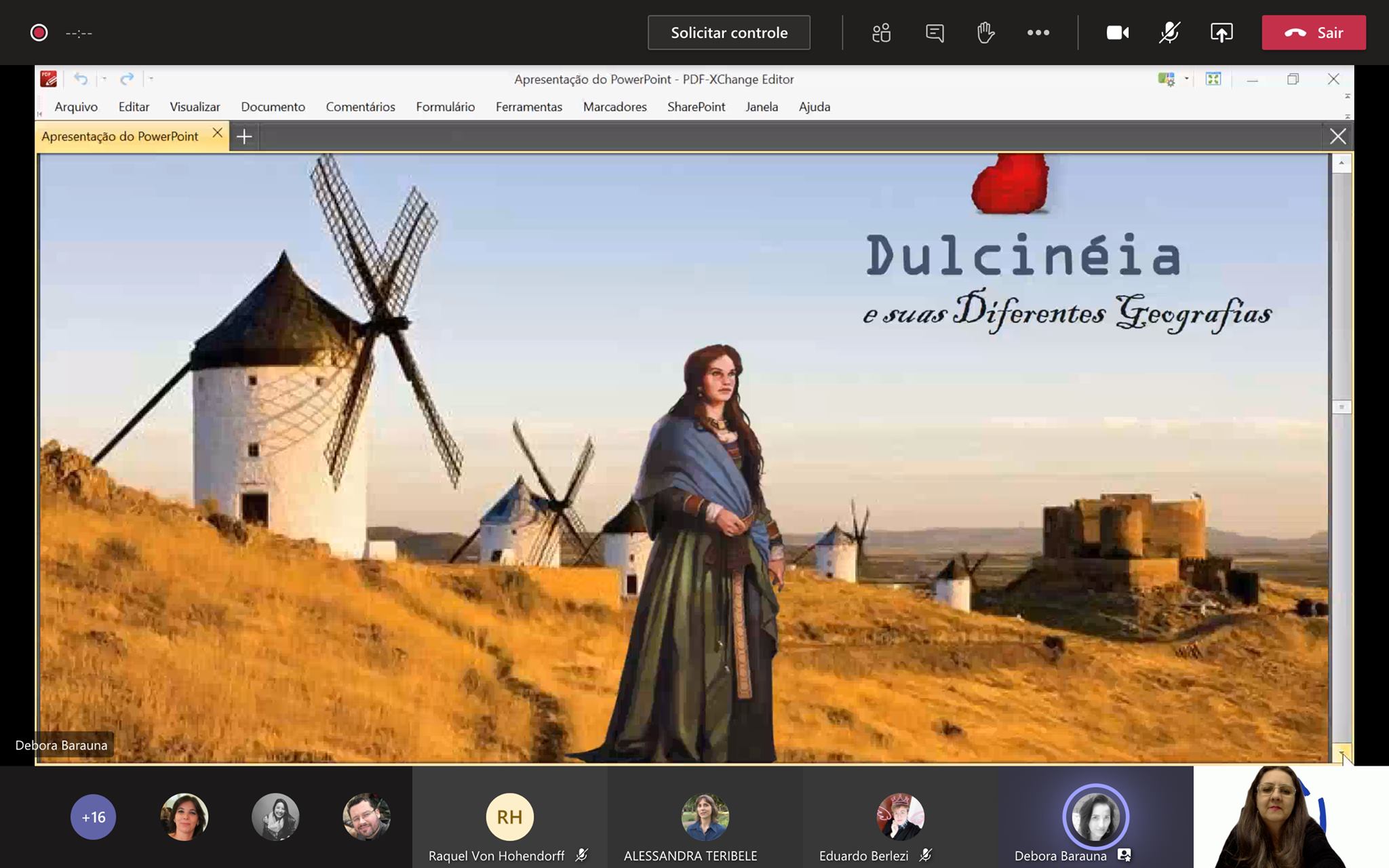1389x868 pixels.
Task: Select Apresentação do PowerPoint document tab
Action: click(120, 136)
